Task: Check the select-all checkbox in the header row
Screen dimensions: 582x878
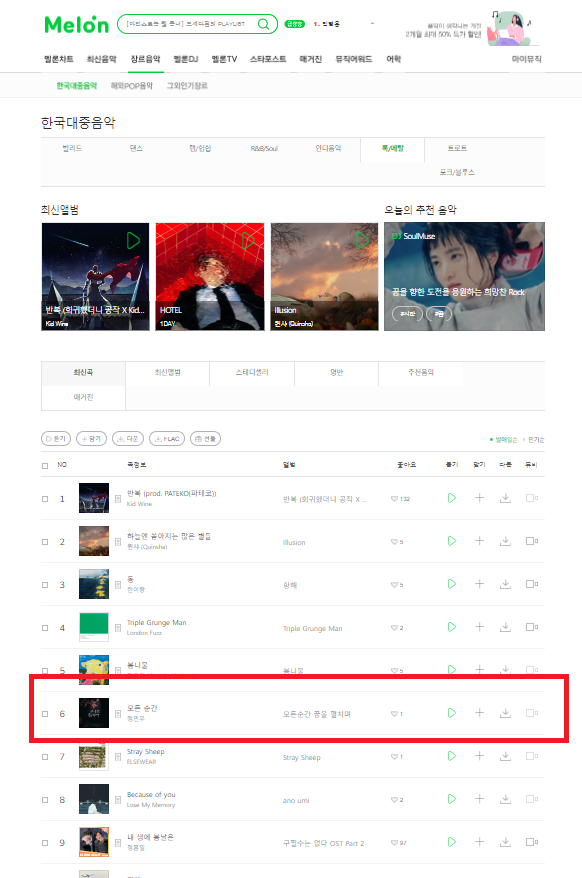Action: point(45,465)
